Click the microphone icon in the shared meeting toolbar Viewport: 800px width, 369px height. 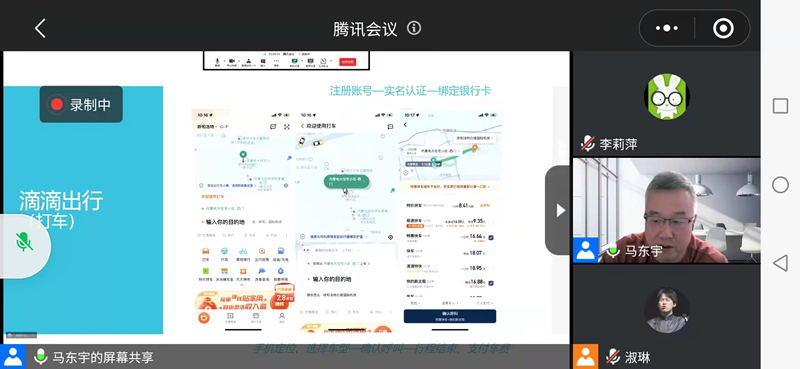tap(217, 61)
